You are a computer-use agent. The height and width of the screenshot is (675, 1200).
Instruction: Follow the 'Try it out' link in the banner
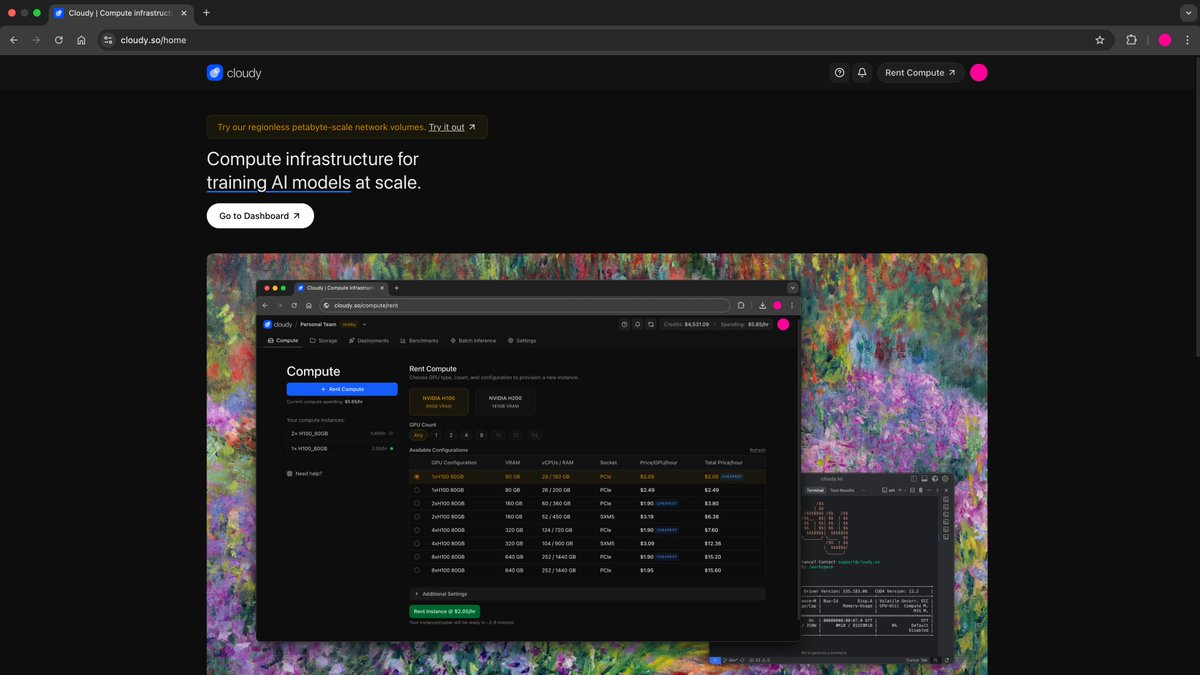[x=452, y=127]
